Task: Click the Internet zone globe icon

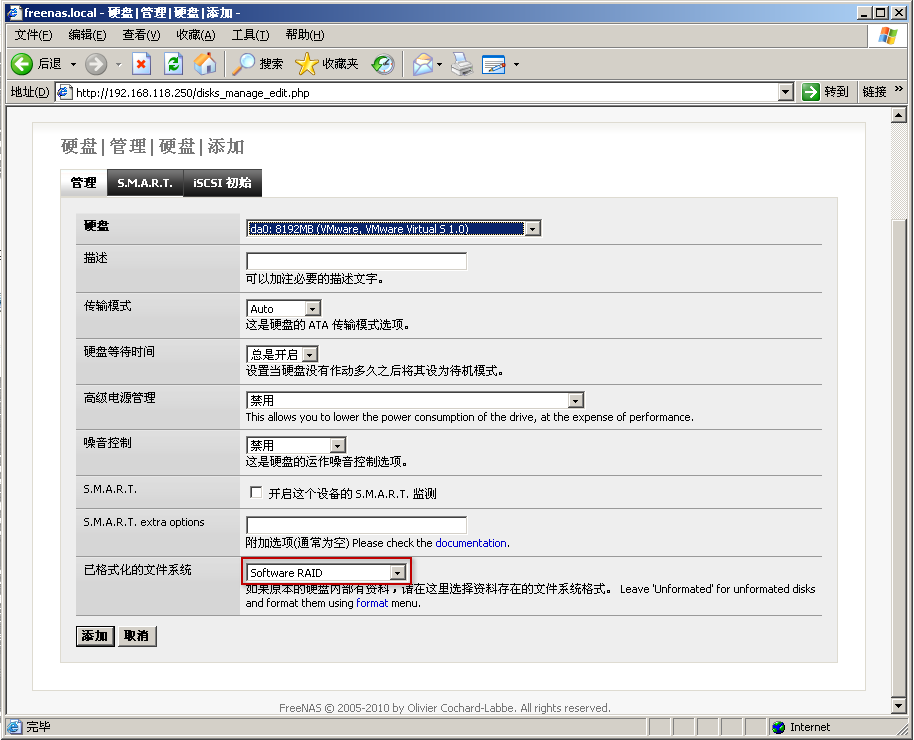Action: tap(778, 727)
